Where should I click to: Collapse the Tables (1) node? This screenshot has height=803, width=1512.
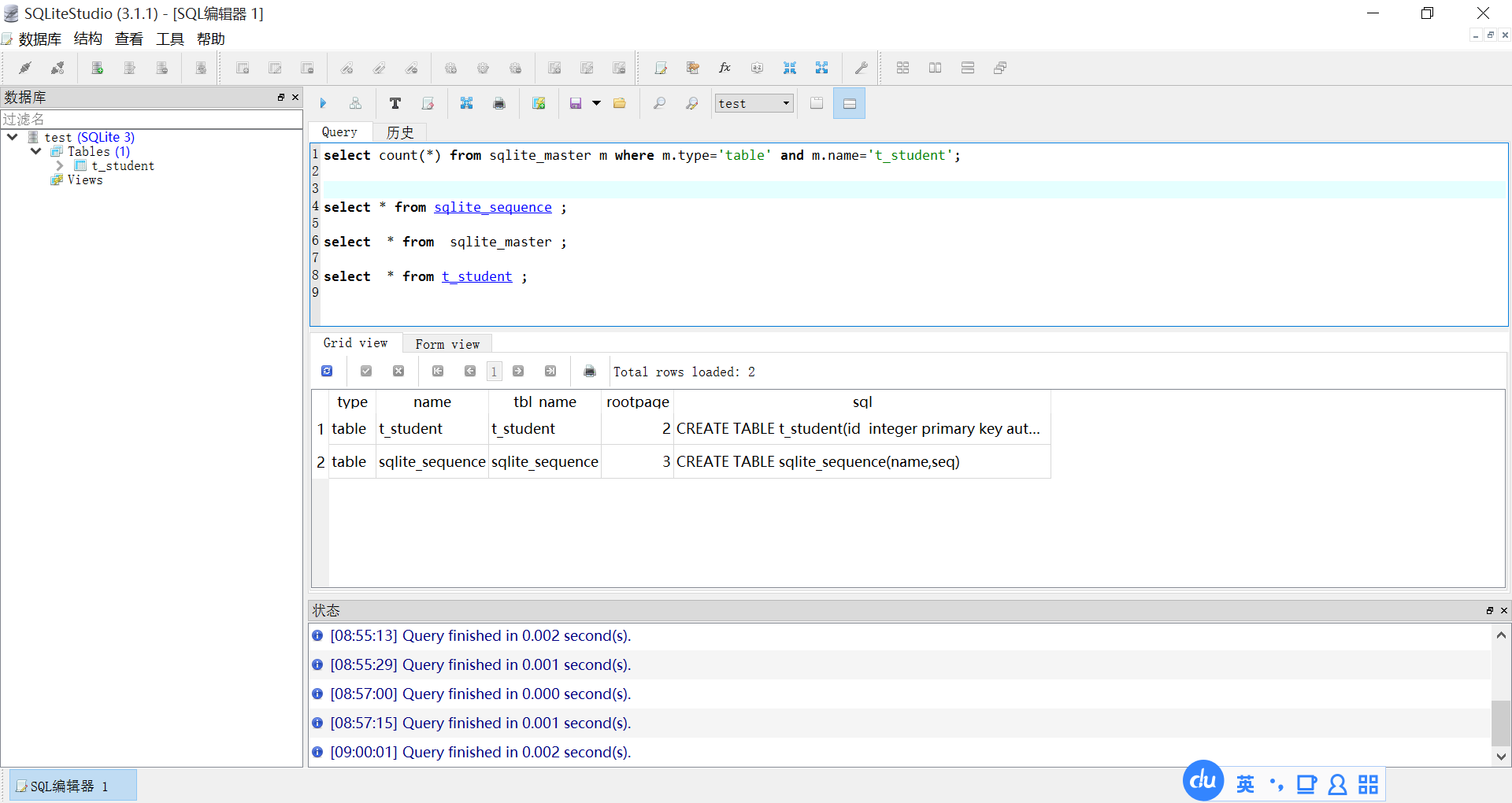tap(36, 151)
